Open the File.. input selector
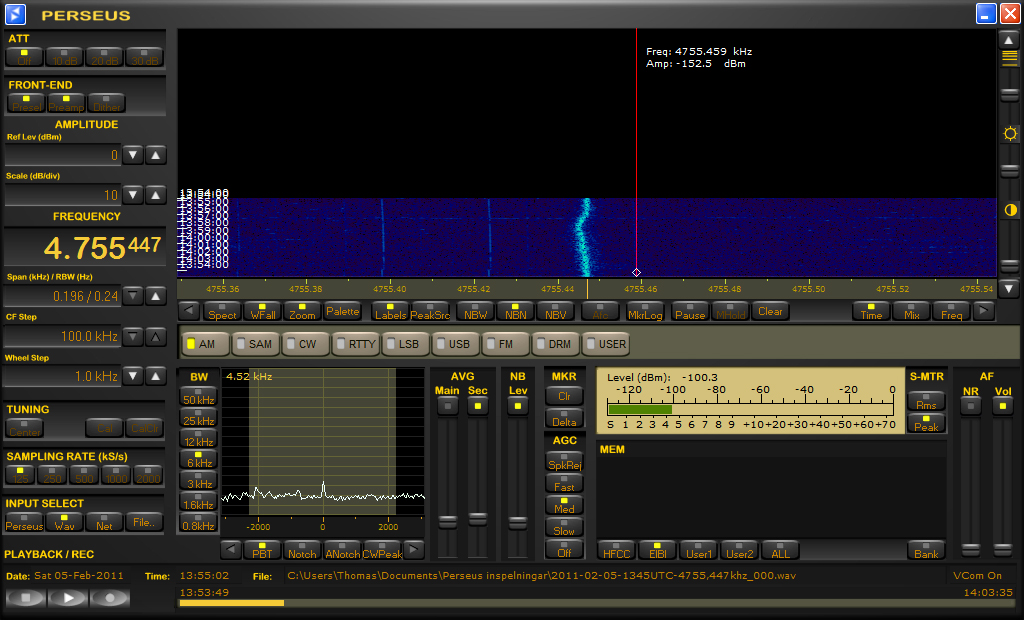Viewport: 1024px width, 620px height. (x=144, y=521)
